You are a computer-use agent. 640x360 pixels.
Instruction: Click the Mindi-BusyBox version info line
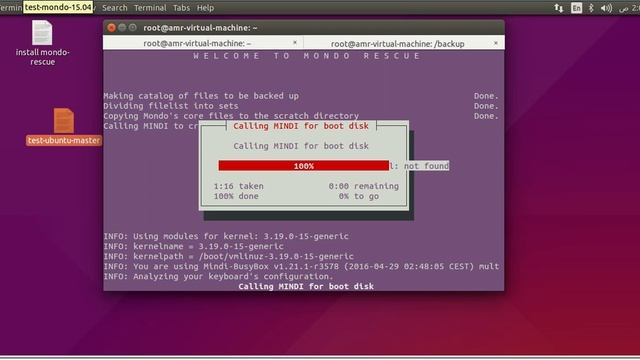coord(301,266)
